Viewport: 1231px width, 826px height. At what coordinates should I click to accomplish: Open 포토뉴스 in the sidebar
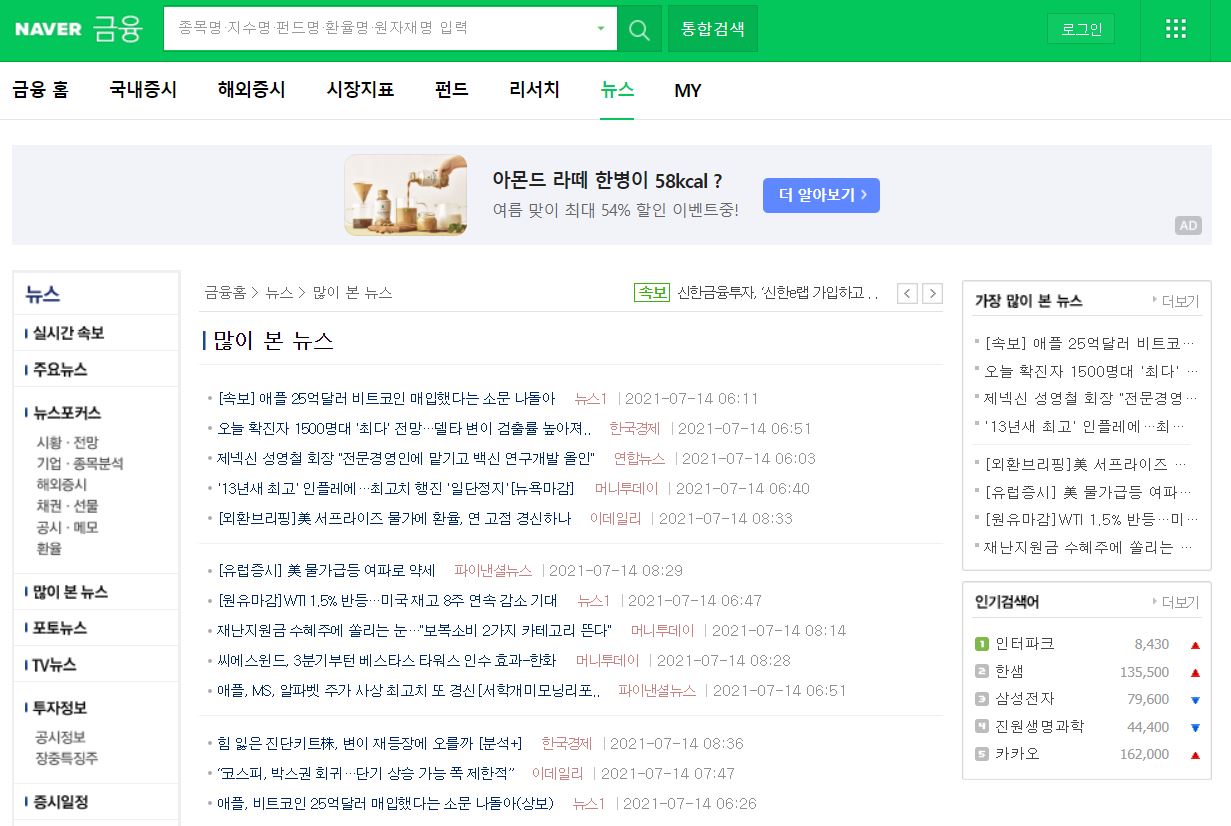[60, 628]
